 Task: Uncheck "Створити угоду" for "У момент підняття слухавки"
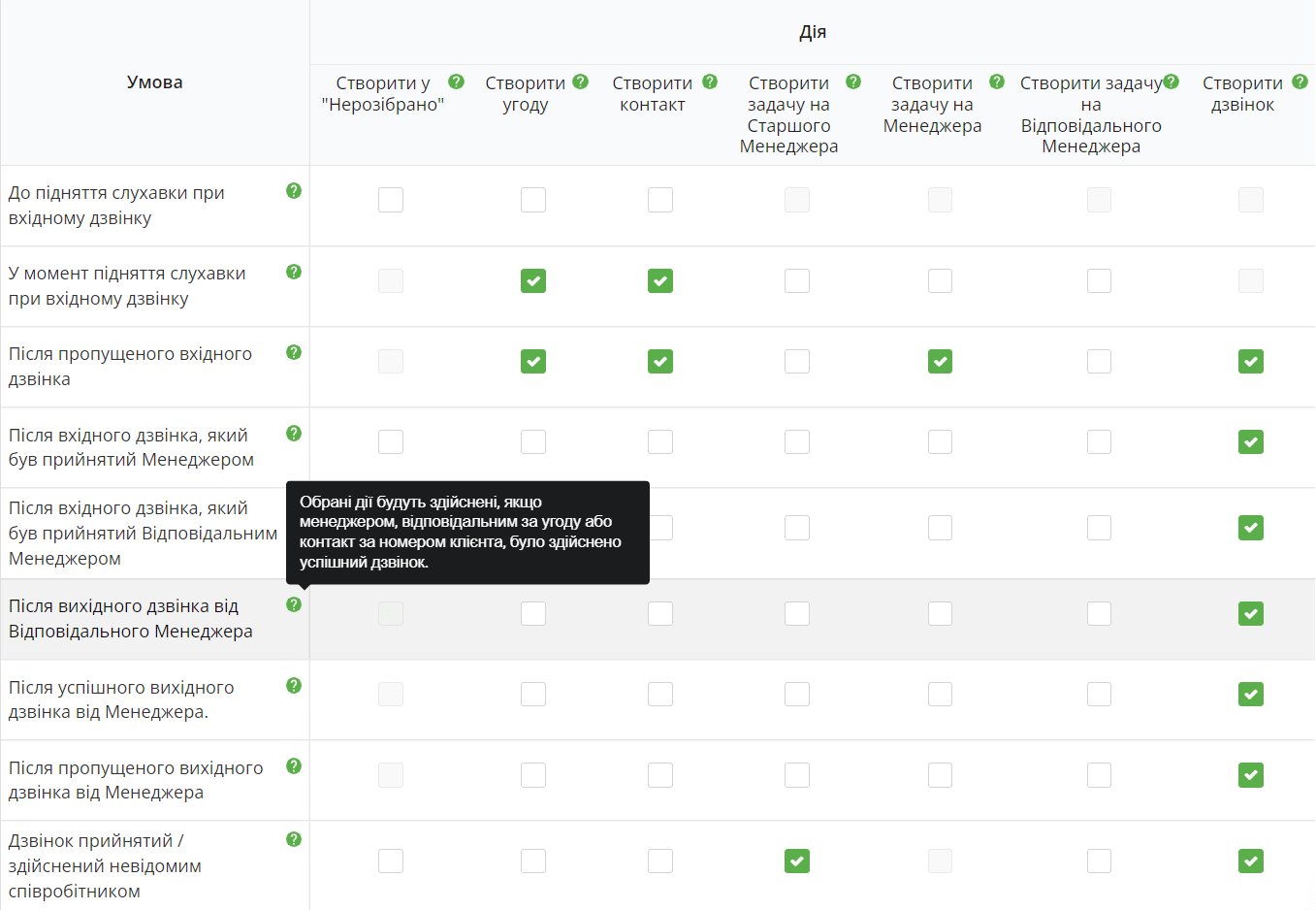533,281
